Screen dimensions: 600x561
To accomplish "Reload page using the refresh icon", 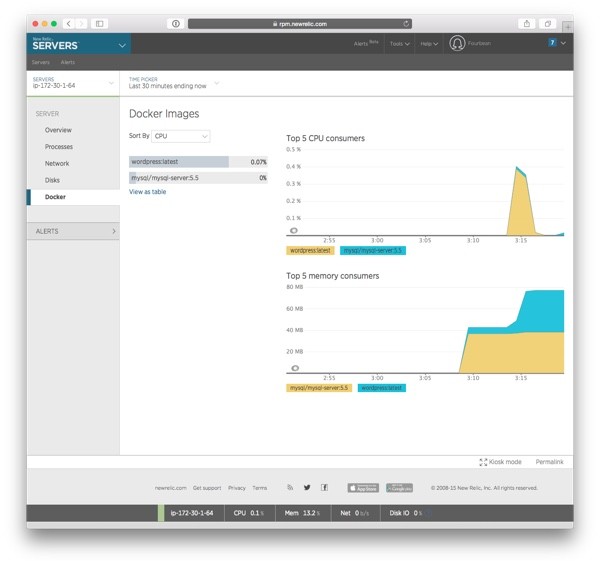I will pos(406,24).
